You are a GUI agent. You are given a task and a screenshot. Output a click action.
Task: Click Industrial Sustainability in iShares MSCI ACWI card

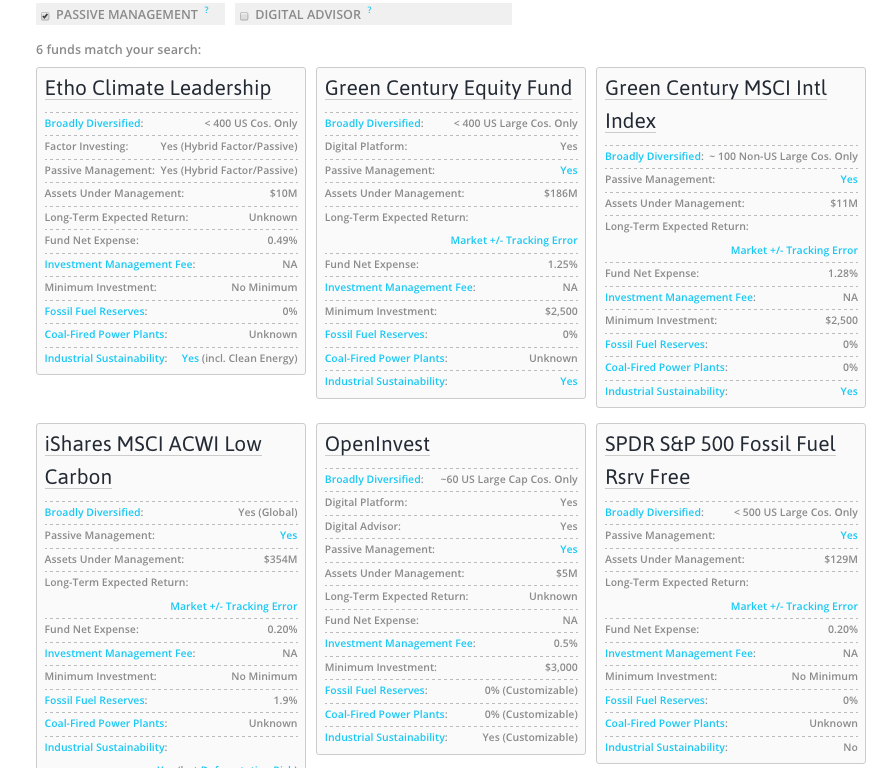pos(106,747)
